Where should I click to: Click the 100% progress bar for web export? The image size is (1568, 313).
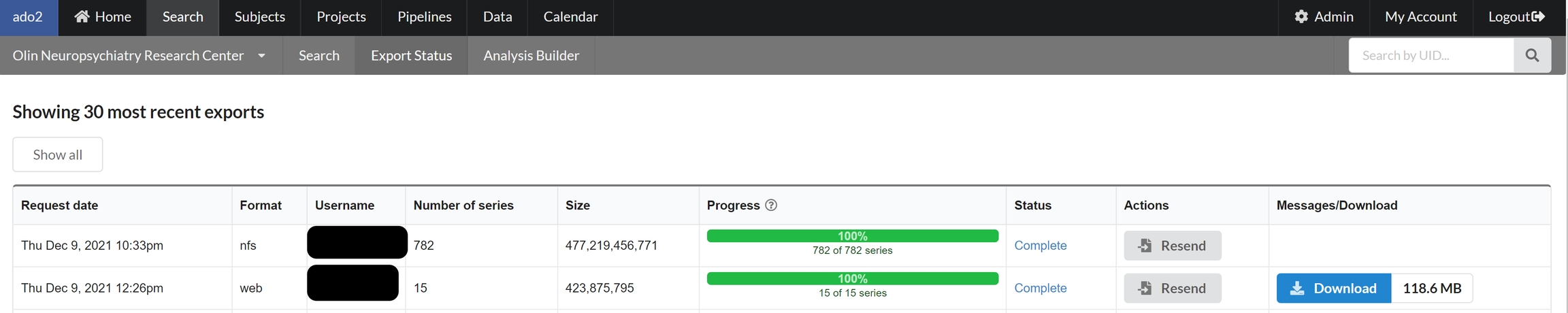(x=852, y=279)
